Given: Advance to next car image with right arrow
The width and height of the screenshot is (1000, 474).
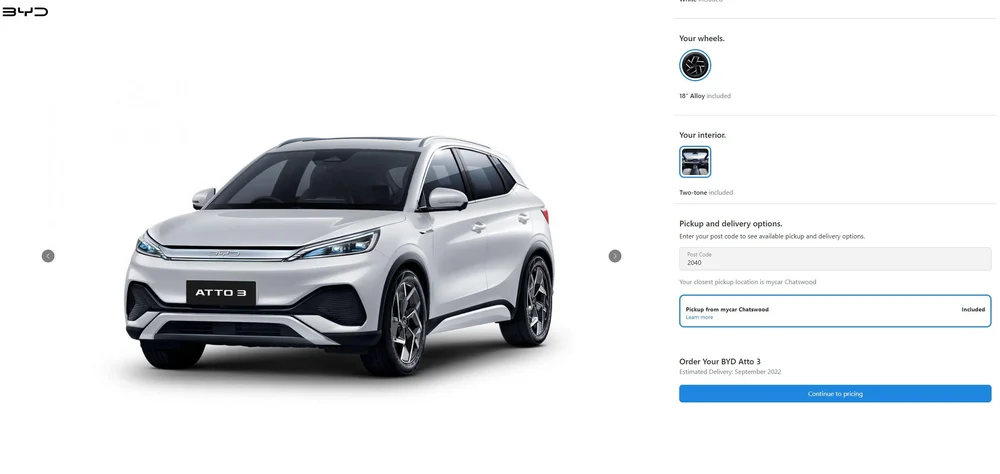Looking at the screenshot, I should click(615, 256).
